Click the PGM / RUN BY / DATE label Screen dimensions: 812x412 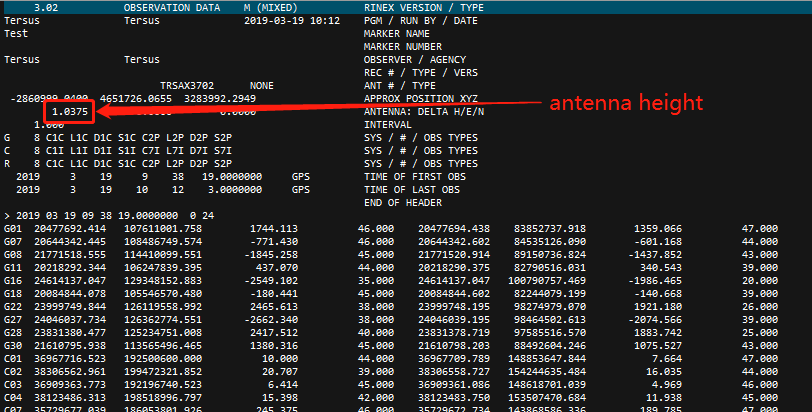[420, 21]
